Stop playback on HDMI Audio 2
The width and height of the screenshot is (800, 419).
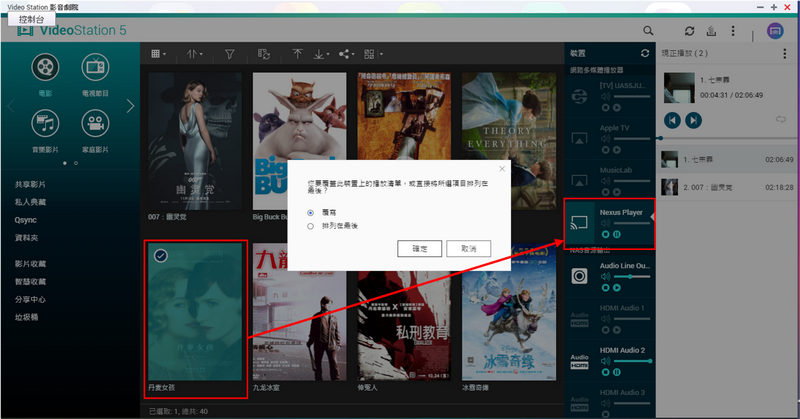[x=606, y=372]
